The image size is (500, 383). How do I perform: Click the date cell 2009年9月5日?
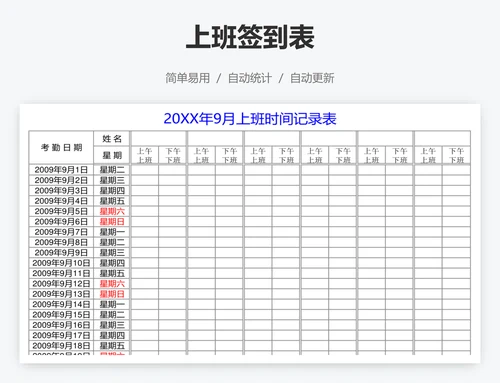[x=61, y=211]
